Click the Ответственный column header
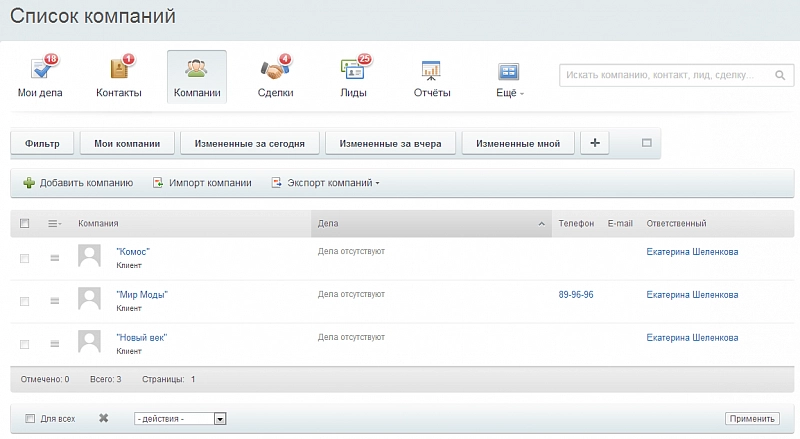800x439 pixels. pos(676,224)
